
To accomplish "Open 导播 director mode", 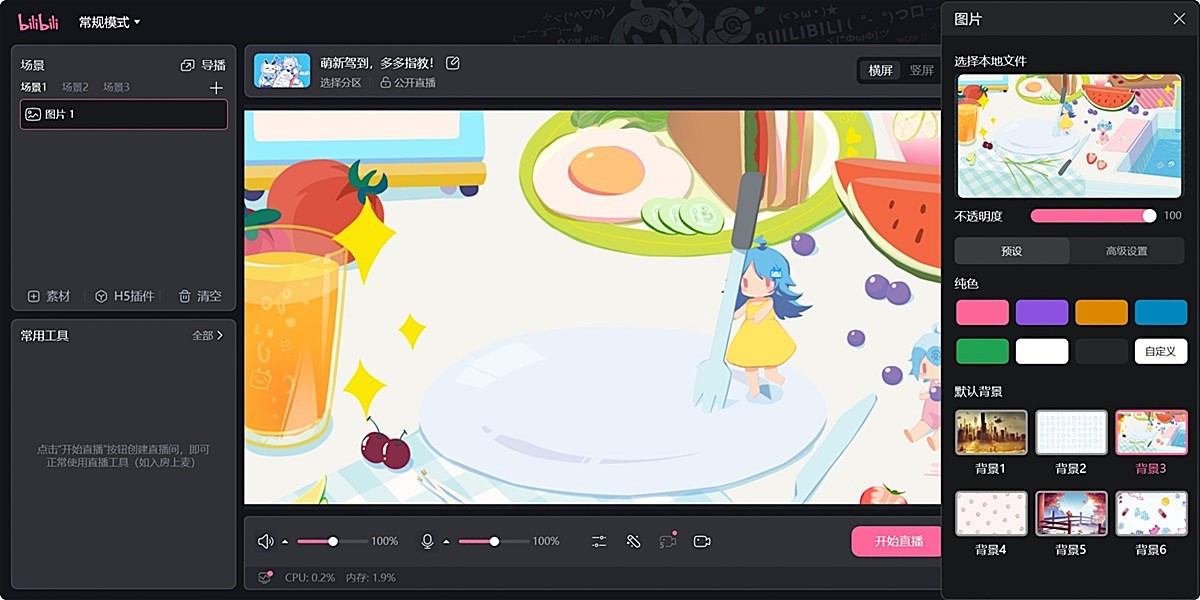I will (x=203, y=65).
